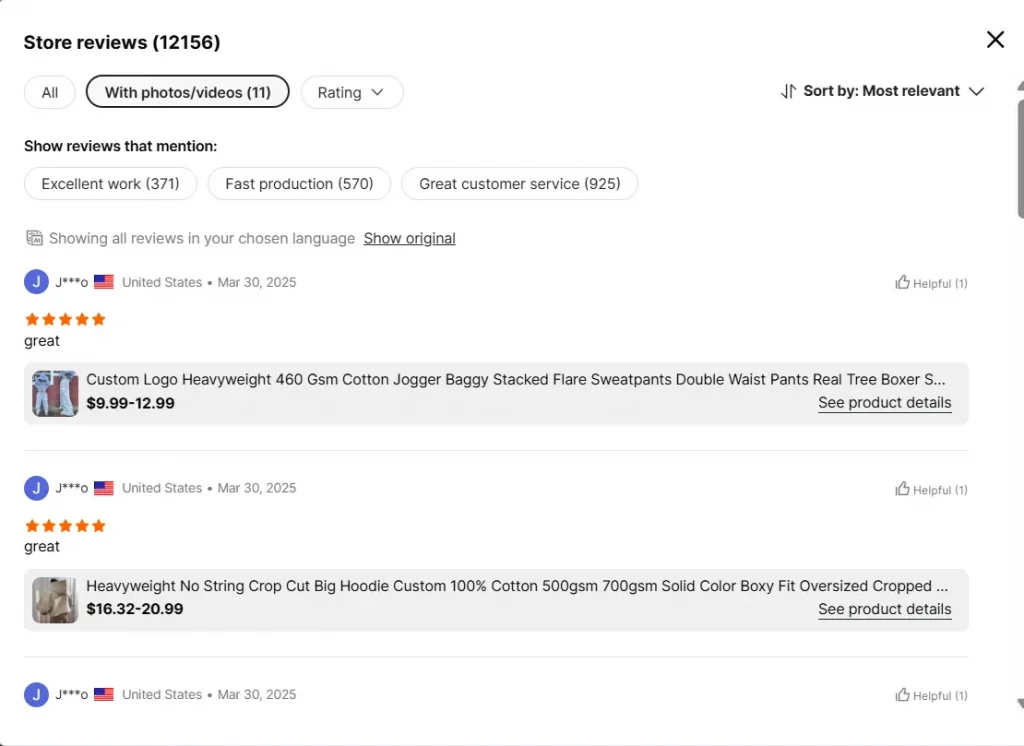Click the J avatar of the hoodie review
1024x746 pixels.
coord(37,488)
